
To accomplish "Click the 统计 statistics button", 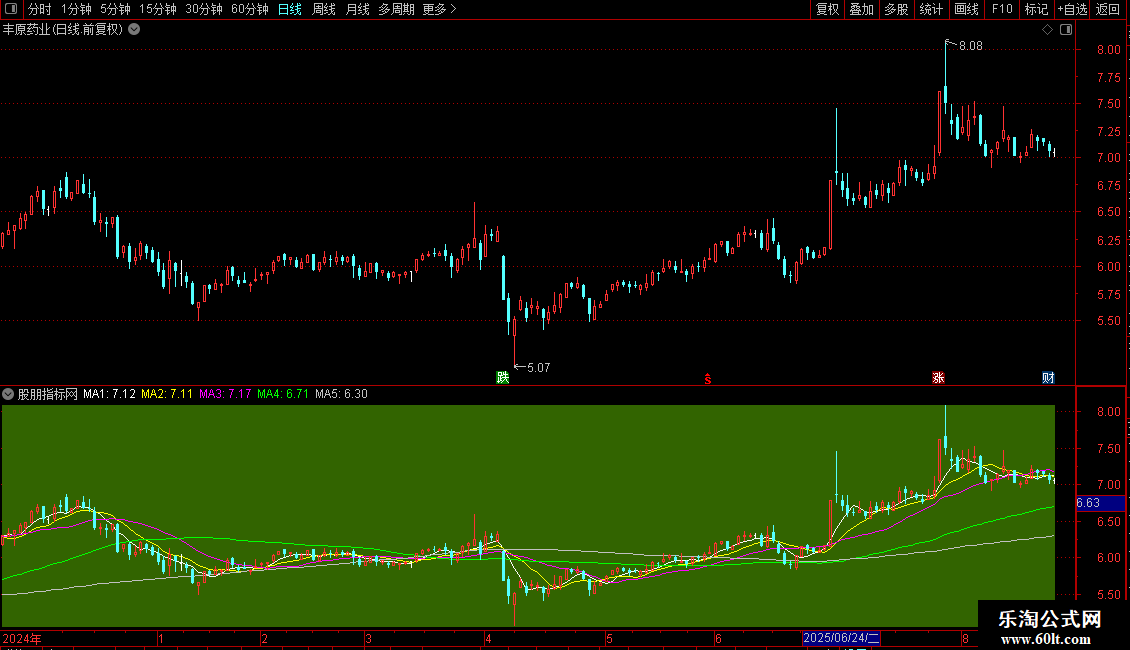I will coord(931,9).
